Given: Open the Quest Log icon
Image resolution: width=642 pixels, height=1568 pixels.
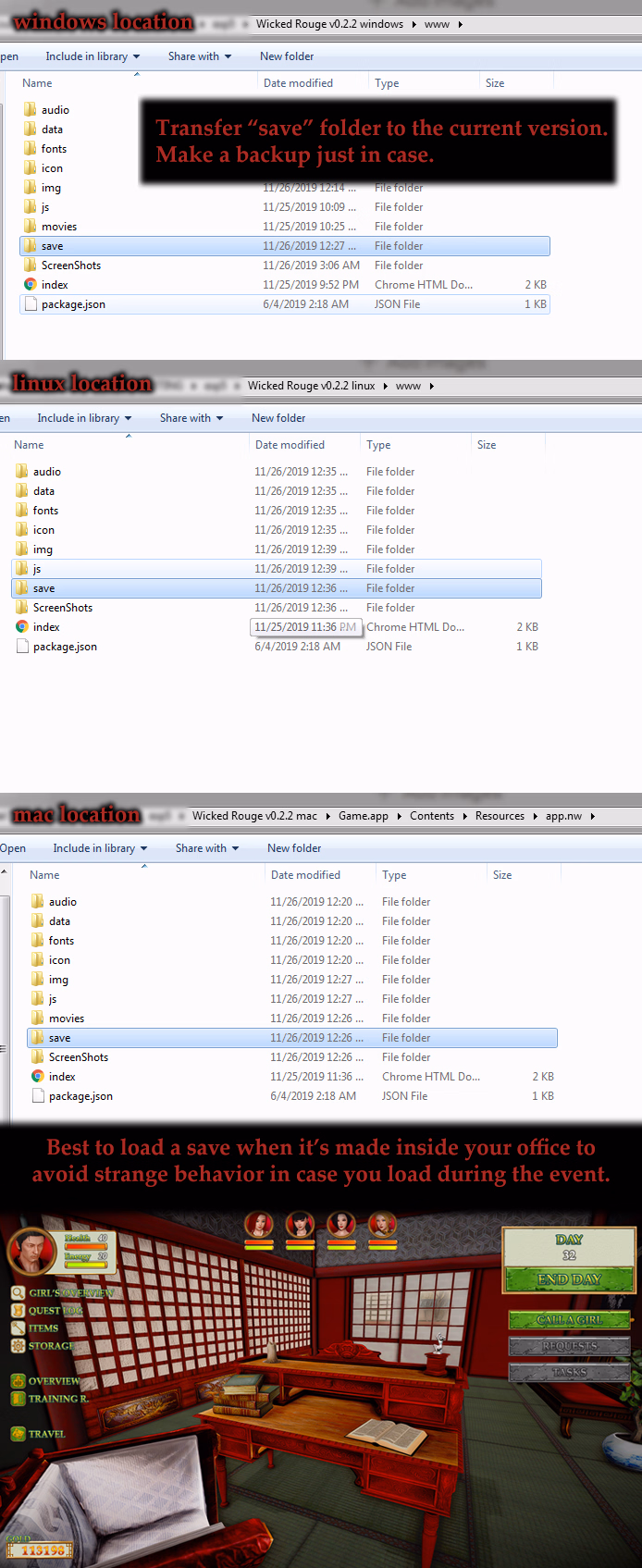Looking at the screenshot, I should tap(18, 1310).
